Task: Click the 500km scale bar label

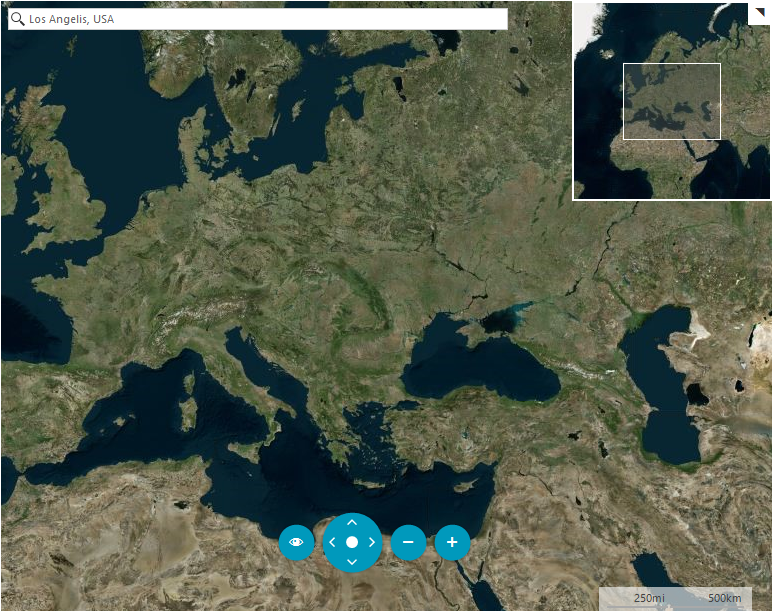Action: (725, 598)
